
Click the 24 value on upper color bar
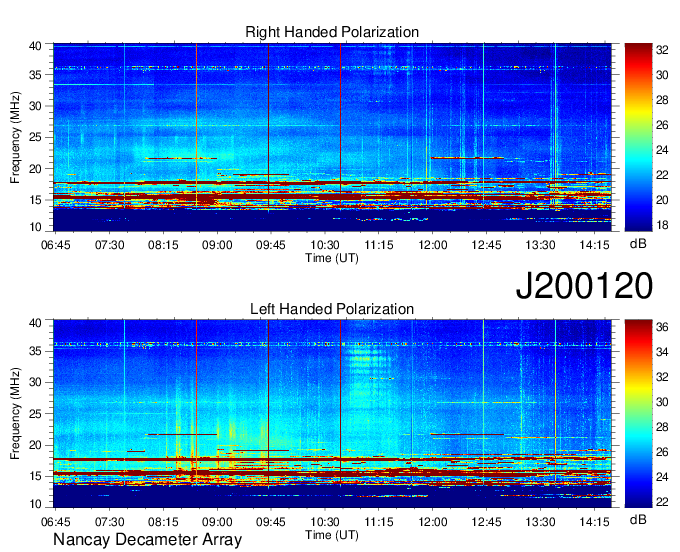point(662,150)
